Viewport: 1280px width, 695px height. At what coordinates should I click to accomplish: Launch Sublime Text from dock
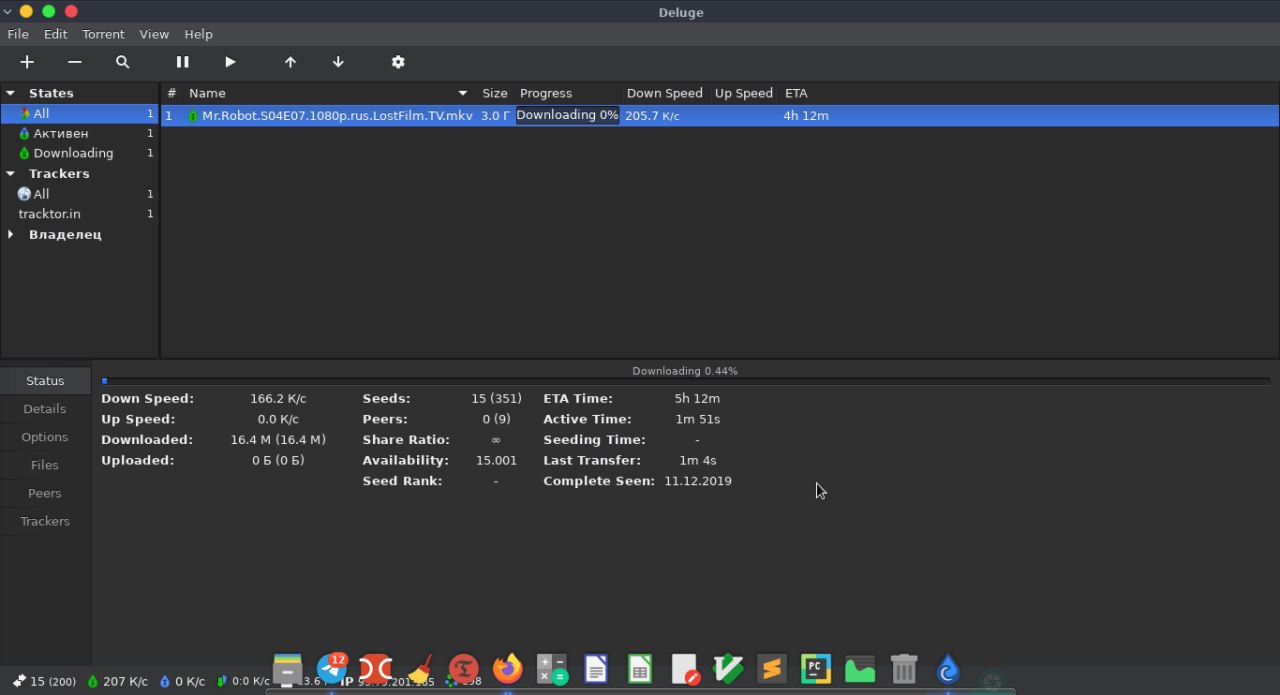[x=772, y=669]
